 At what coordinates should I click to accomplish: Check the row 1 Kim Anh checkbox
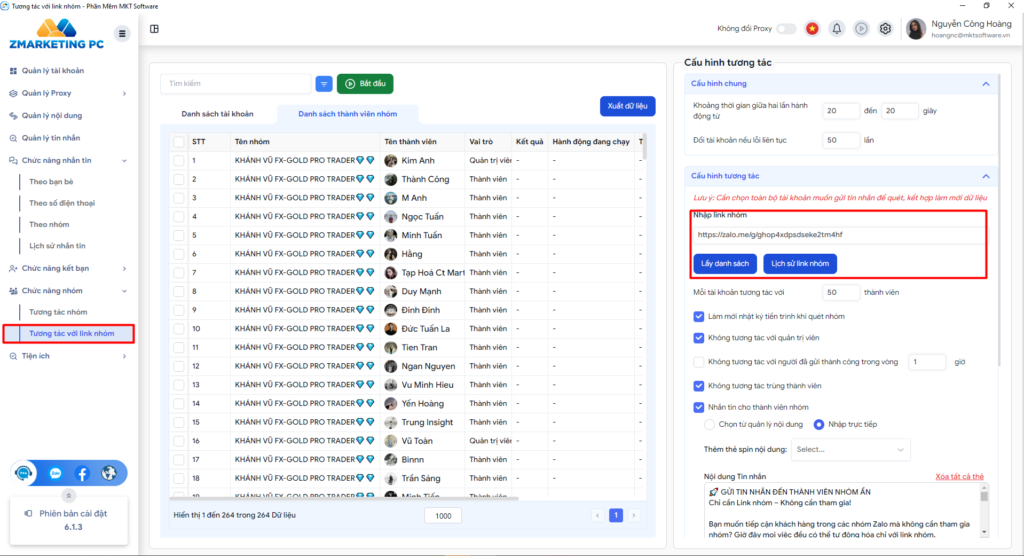click(179, 160)
